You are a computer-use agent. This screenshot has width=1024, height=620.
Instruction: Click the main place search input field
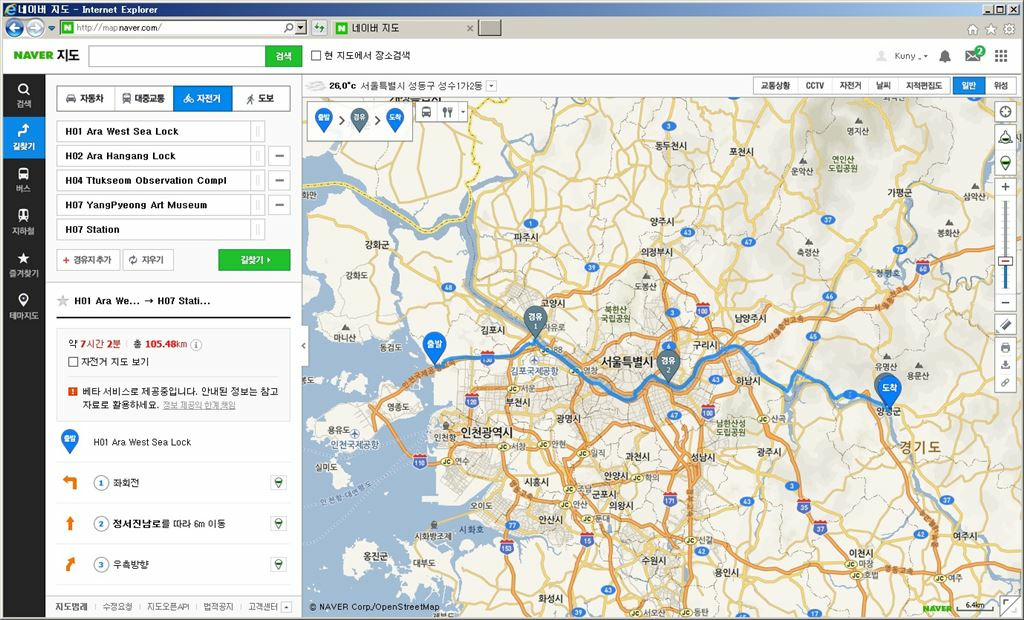[177, 56]
